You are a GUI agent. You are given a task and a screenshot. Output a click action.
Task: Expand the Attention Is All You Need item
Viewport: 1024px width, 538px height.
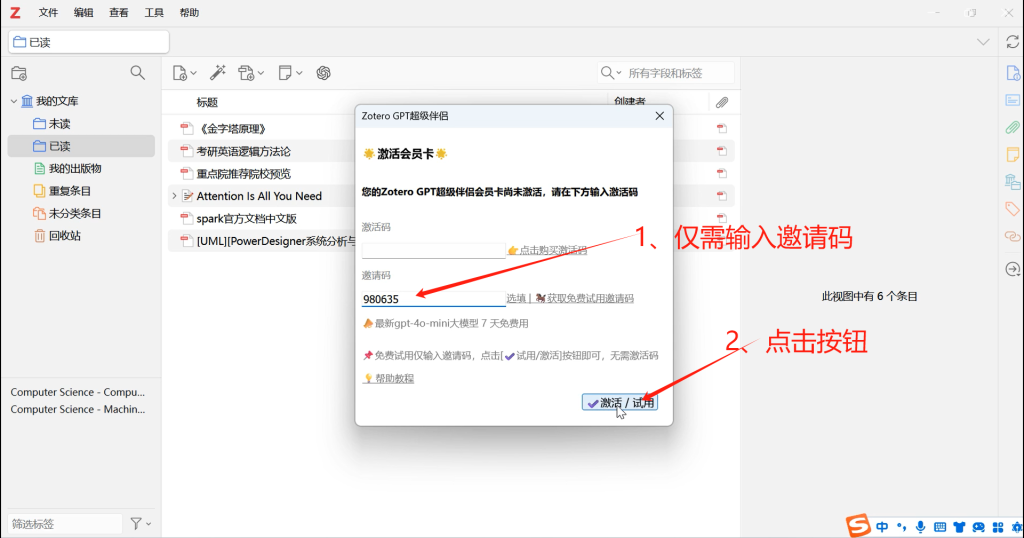click(174, 196)
